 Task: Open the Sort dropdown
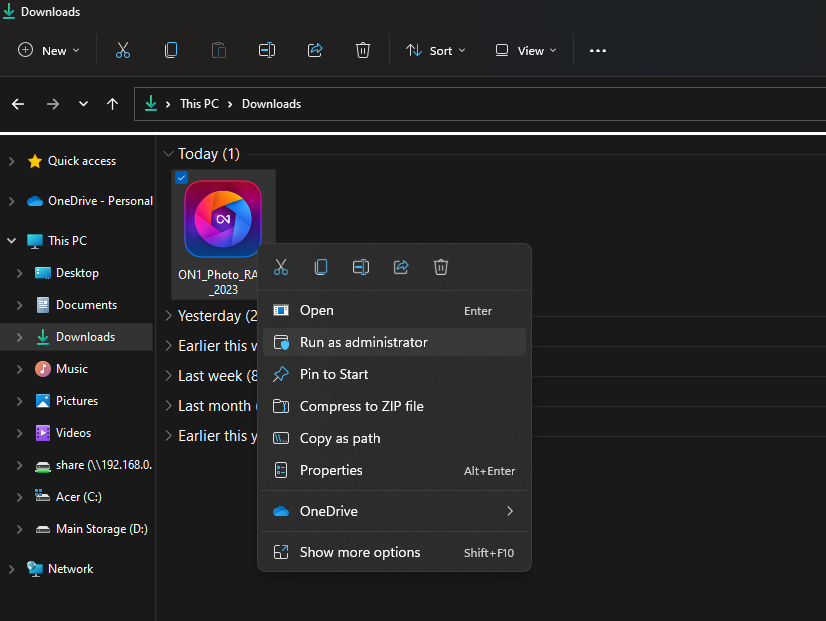coord(436,51)
